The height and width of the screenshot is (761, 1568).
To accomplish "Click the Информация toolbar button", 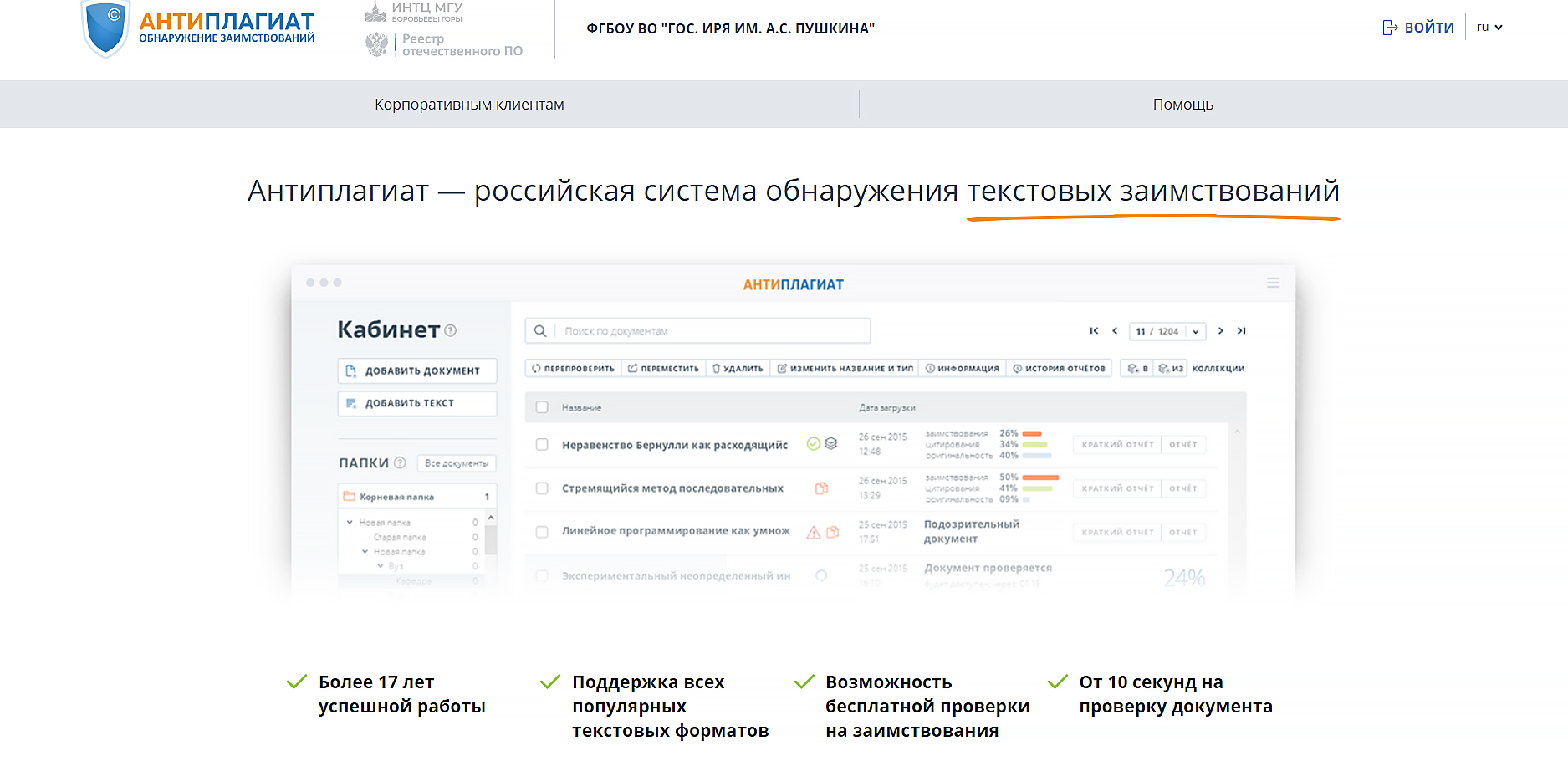I will tap(962, 369).
